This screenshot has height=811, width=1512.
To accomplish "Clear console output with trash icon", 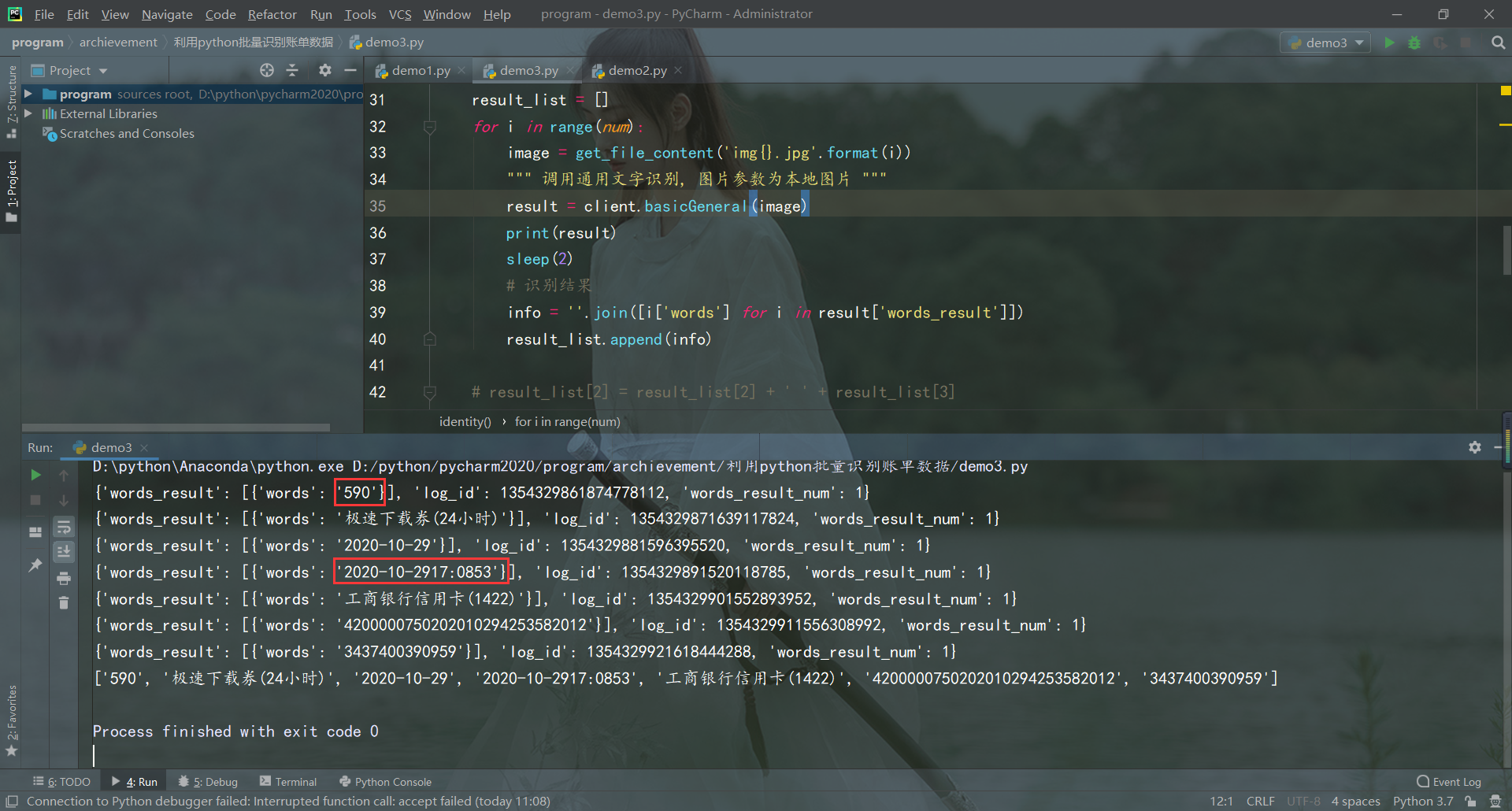I will pos(64,603).
